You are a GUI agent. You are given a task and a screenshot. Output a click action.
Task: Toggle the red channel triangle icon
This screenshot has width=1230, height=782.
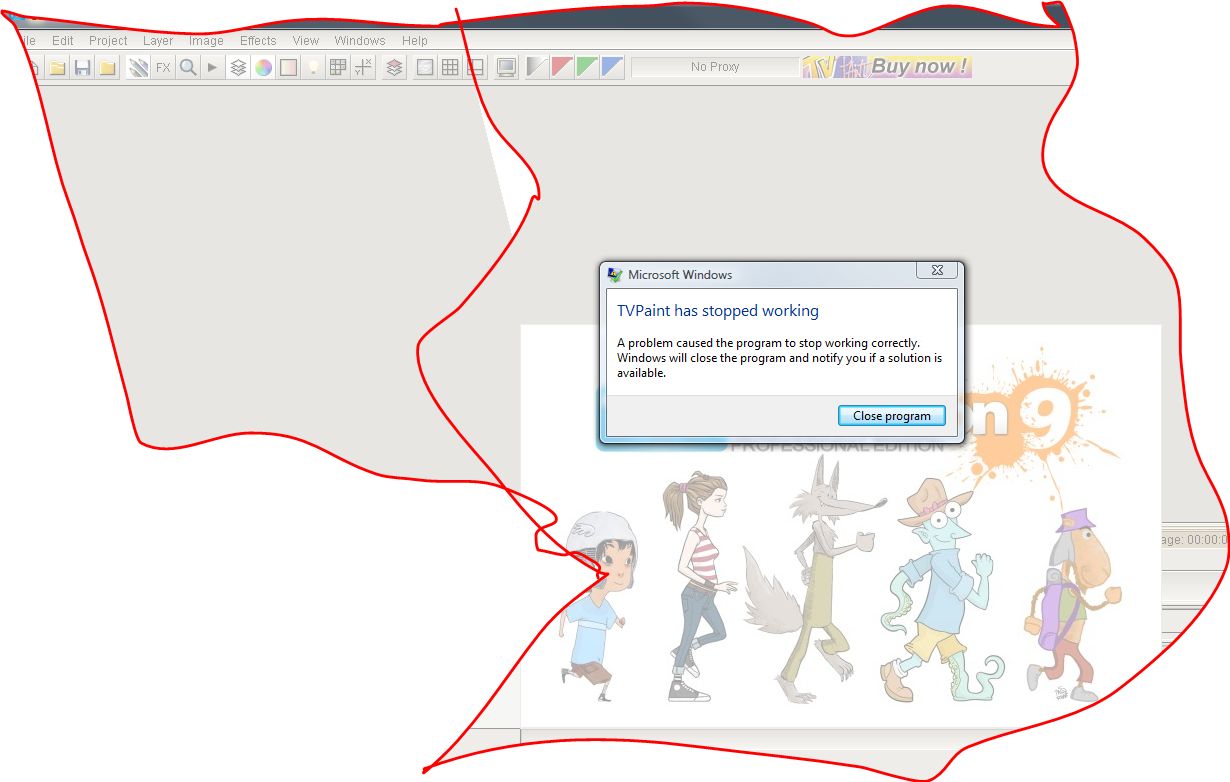[x=562, y=67]
